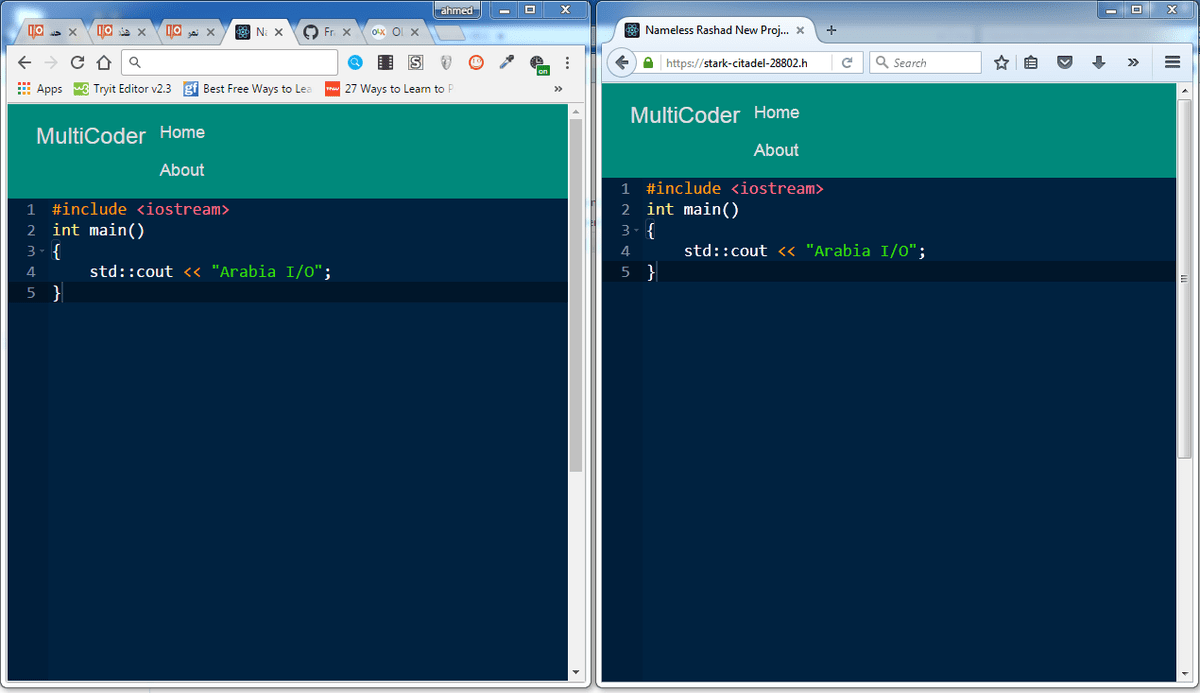This screenshot has height=693, width=1200.
Task: Reload the page in Chrome
Action: pos(77,62)
